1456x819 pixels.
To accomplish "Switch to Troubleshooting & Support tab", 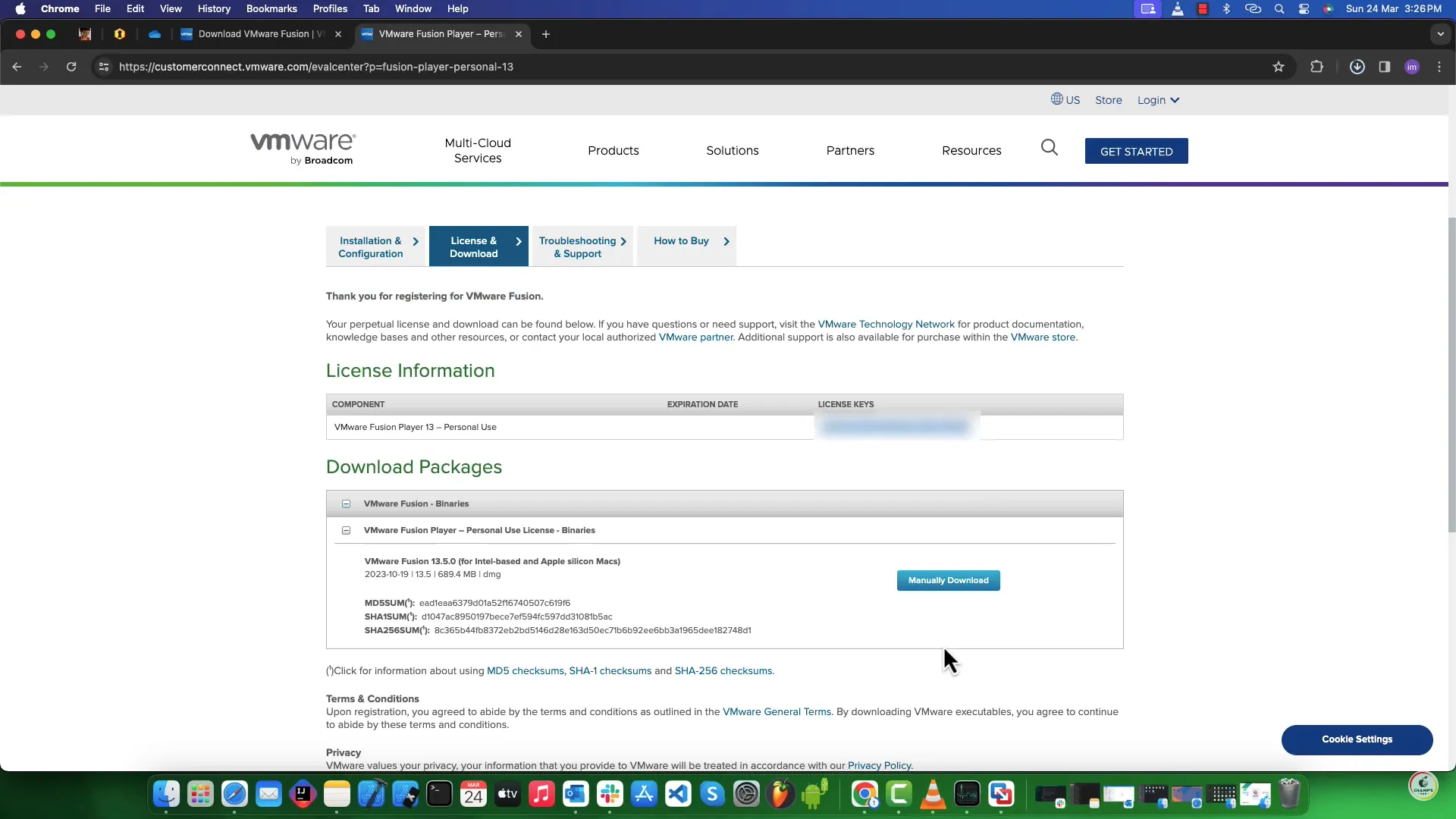I will click(x=582, y=246).
